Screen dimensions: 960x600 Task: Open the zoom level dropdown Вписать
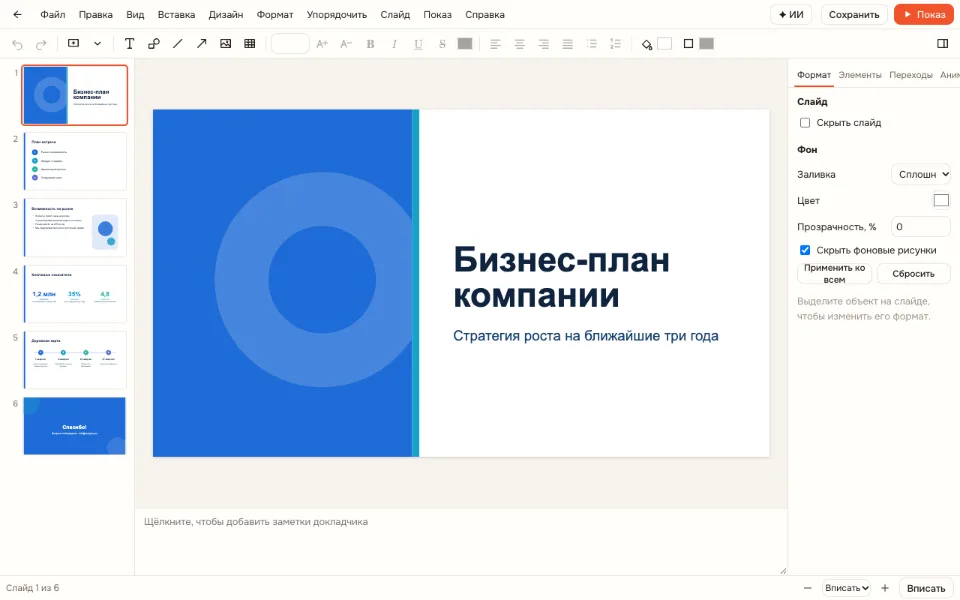pos(847,588)
